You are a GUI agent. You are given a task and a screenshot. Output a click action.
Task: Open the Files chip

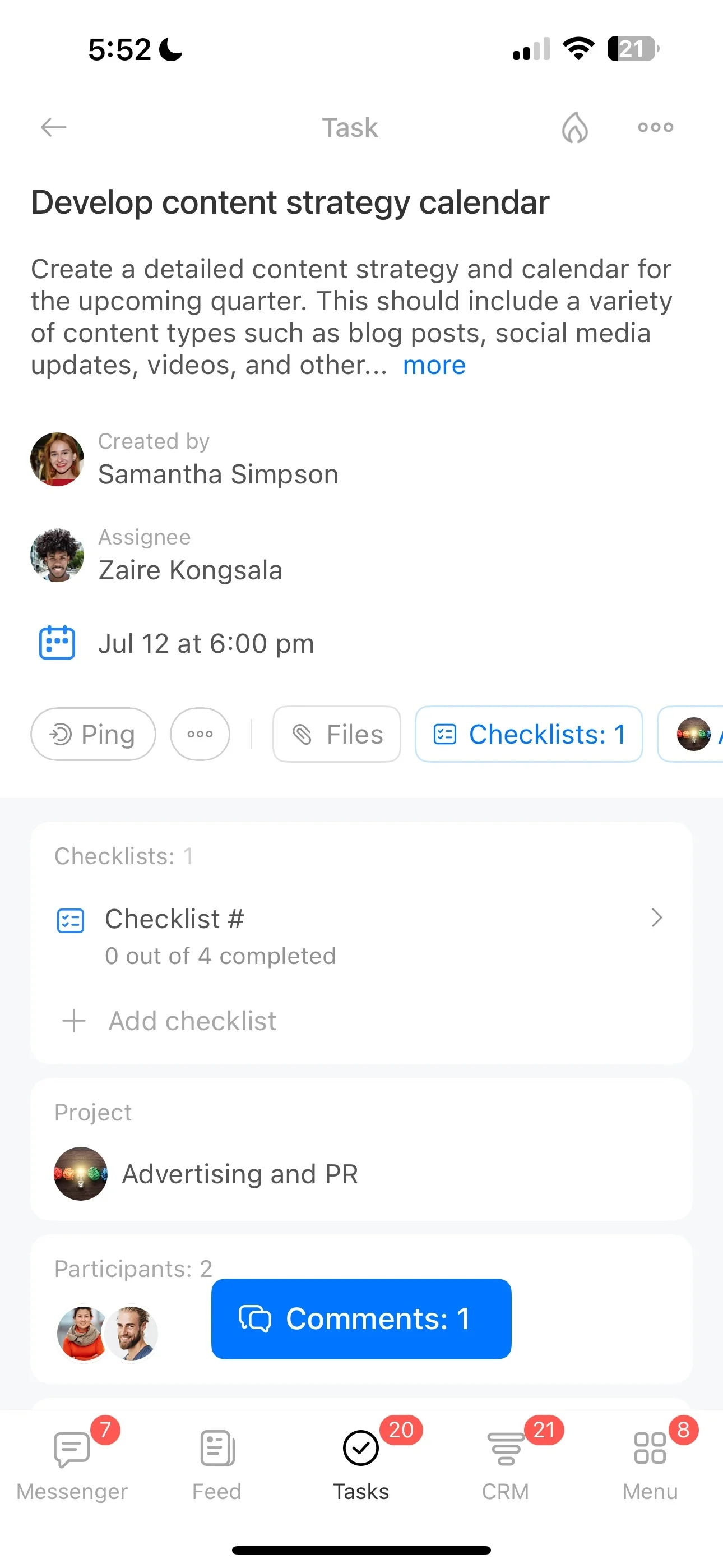click(336, 734)
